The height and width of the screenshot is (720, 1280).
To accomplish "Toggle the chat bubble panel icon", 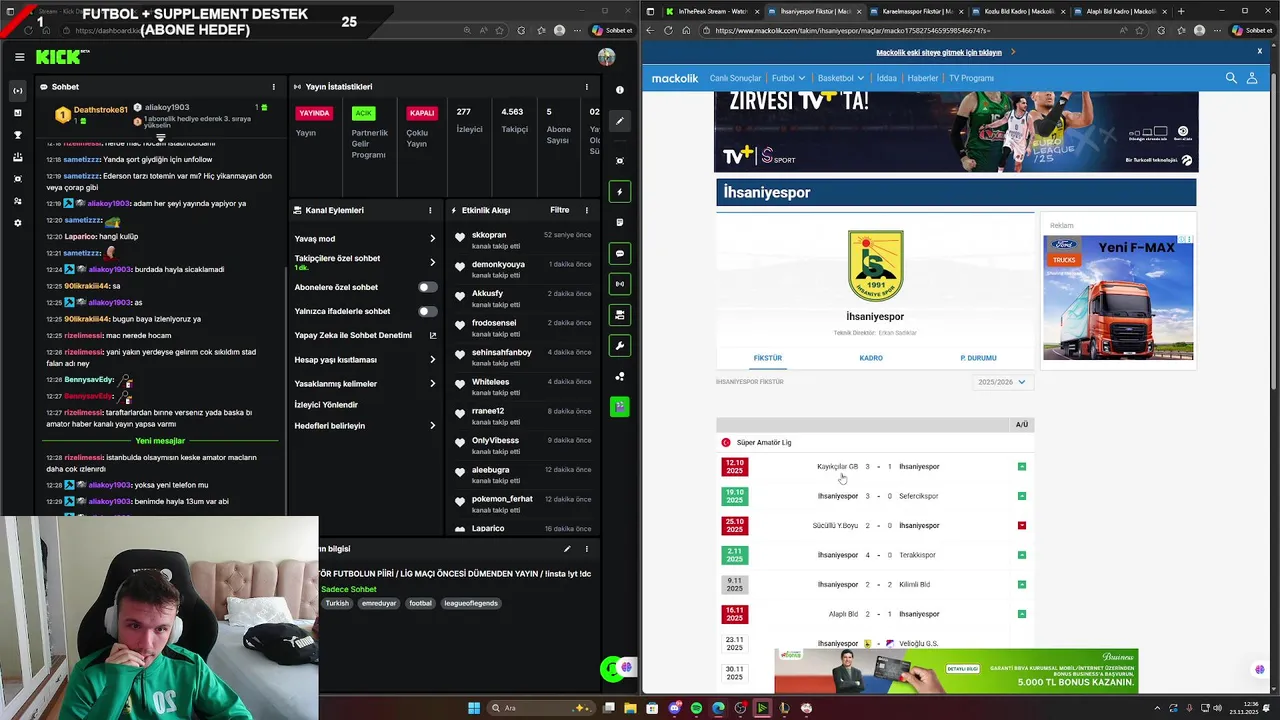I will pyautogui.click(x=620, y=253).
